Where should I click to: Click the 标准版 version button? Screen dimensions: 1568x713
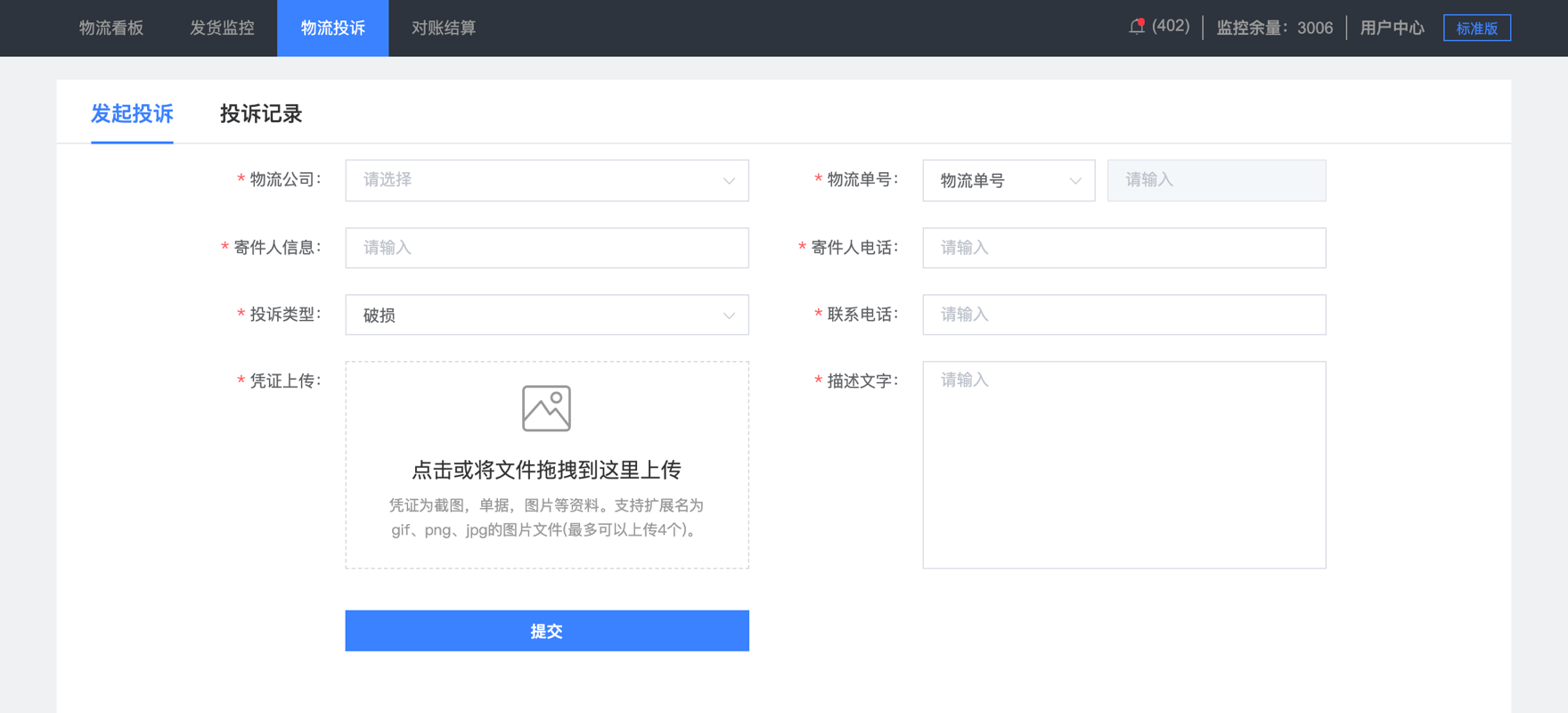(x=1476, y=29)
